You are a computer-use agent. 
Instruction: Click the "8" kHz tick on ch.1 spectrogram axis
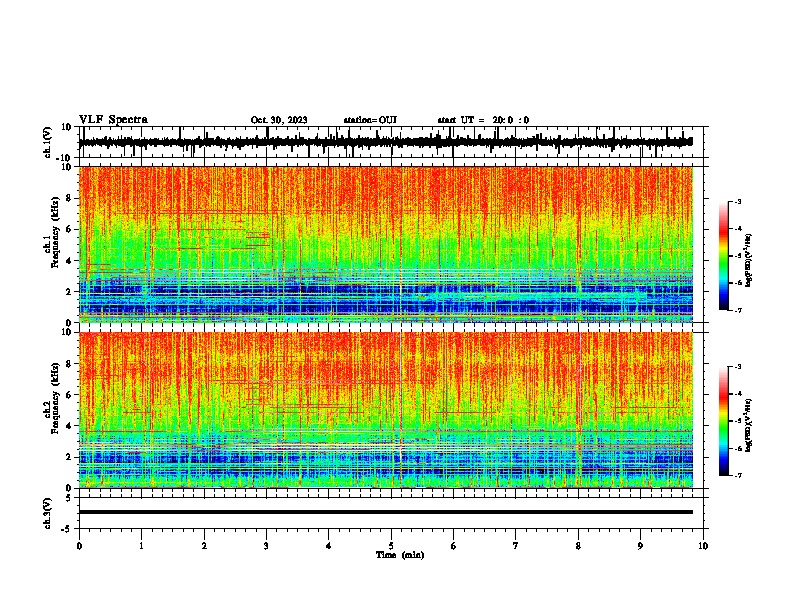tap(69, 198)
